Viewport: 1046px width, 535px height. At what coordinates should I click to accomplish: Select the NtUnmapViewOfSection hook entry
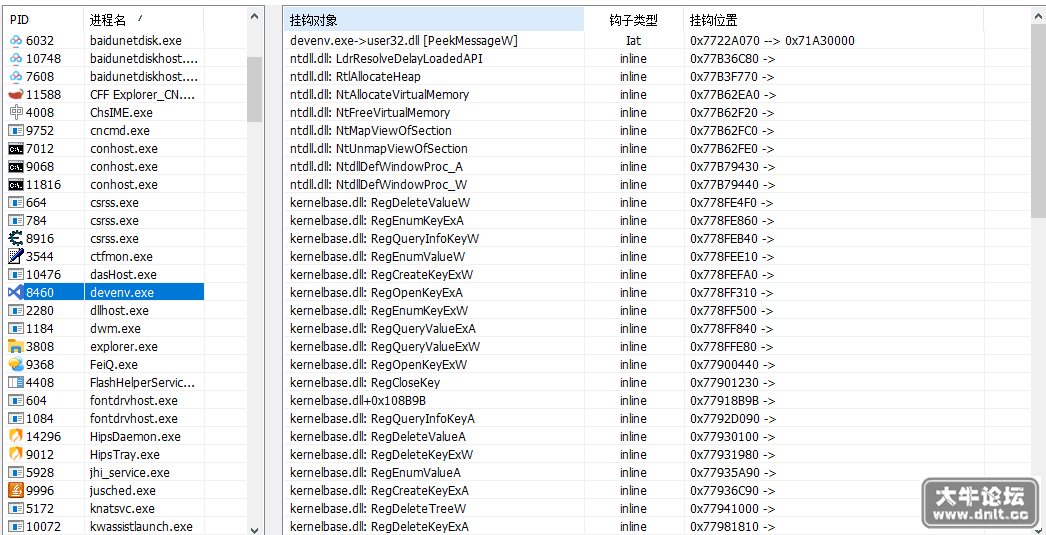click(657, 149)
